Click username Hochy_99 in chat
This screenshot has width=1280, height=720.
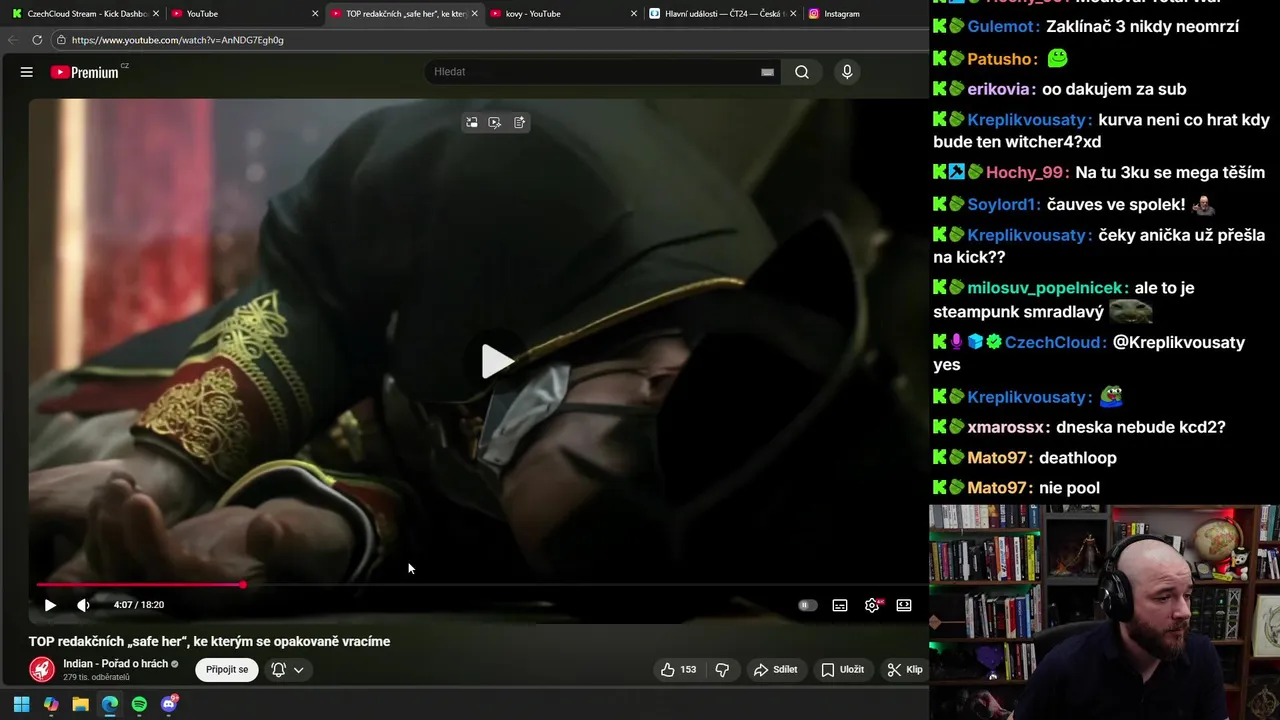(1027, 173)
